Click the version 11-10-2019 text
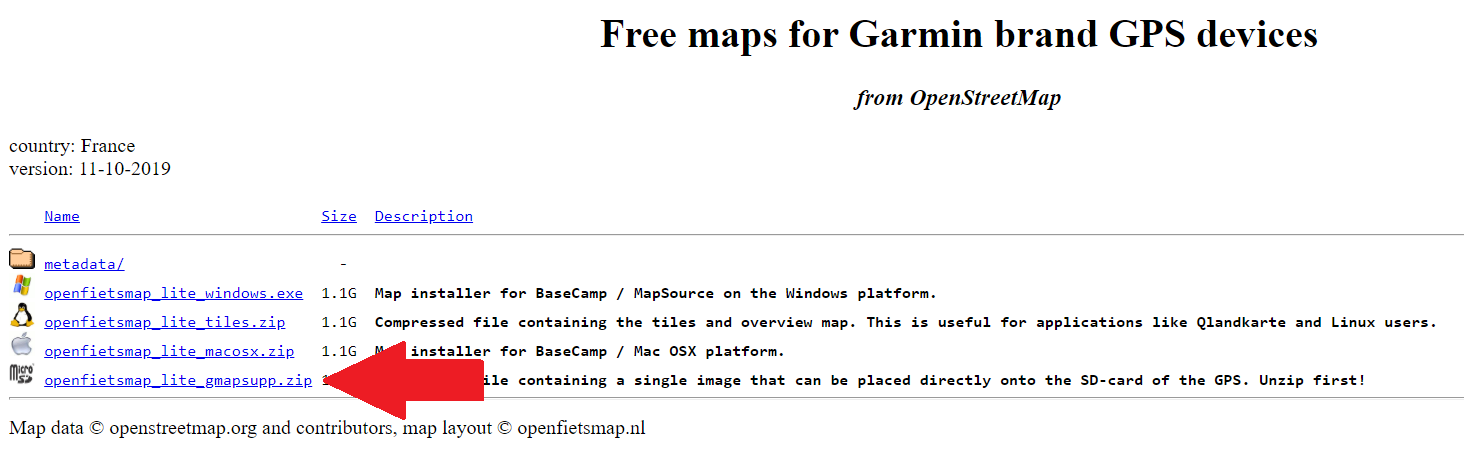 [90, 169]
